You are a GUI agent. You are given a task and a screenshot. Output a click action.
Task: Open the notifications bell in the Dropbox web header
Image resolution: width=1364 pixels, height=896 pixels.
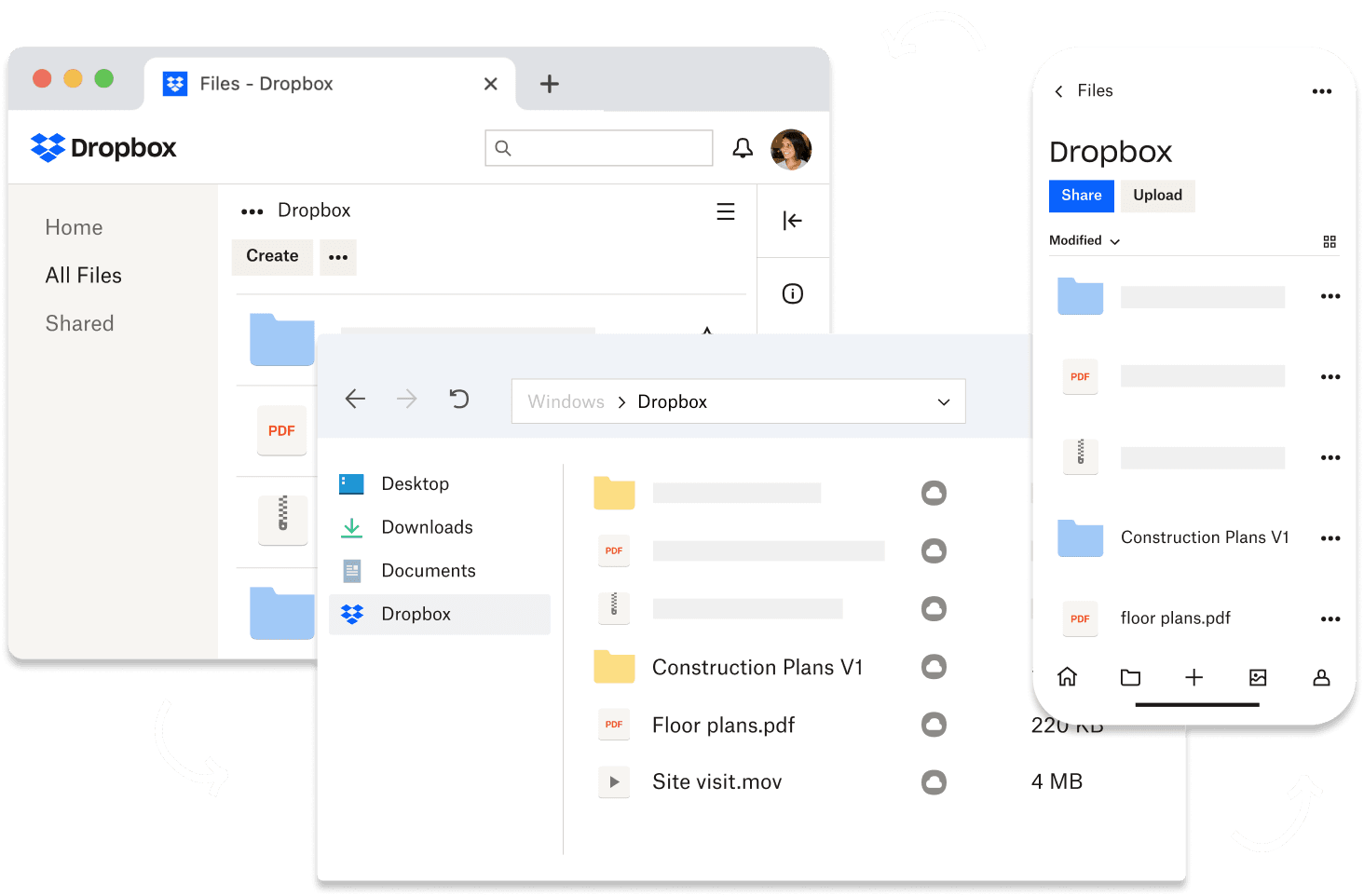[743, 148]
